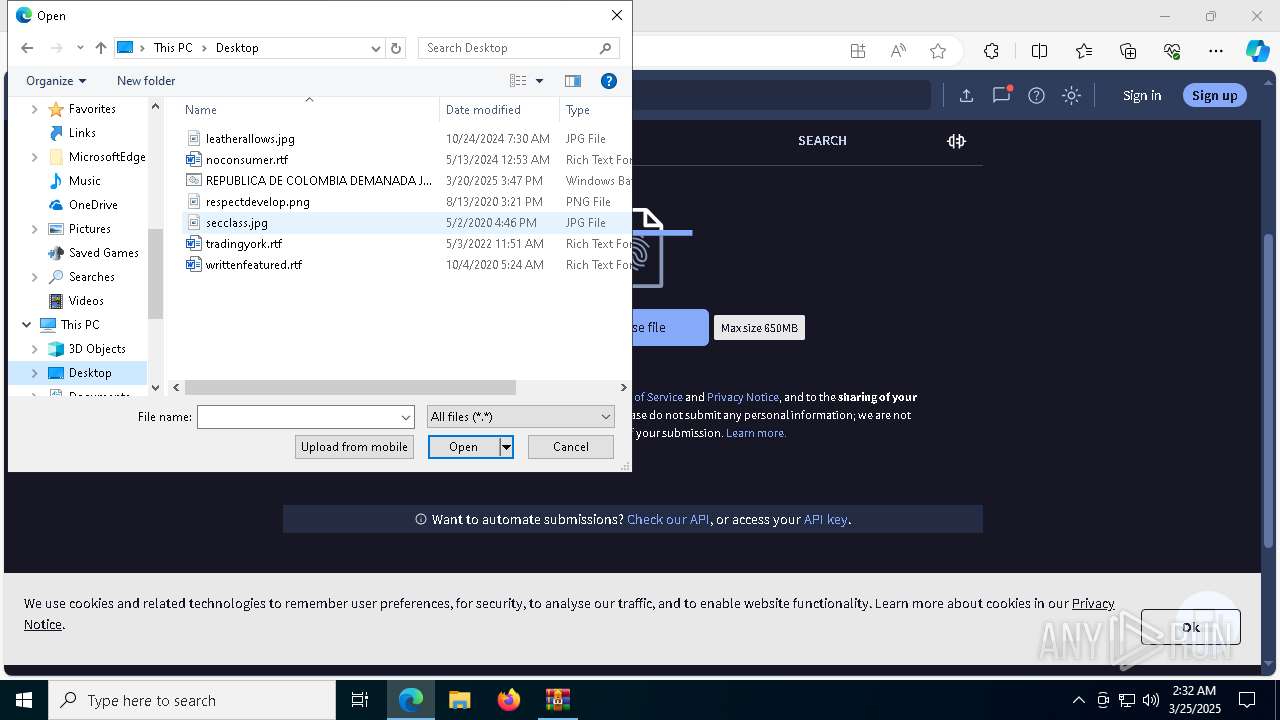Toggle Edge split screen icon
1280x720 pixels.
click(x=1039, y=51)
